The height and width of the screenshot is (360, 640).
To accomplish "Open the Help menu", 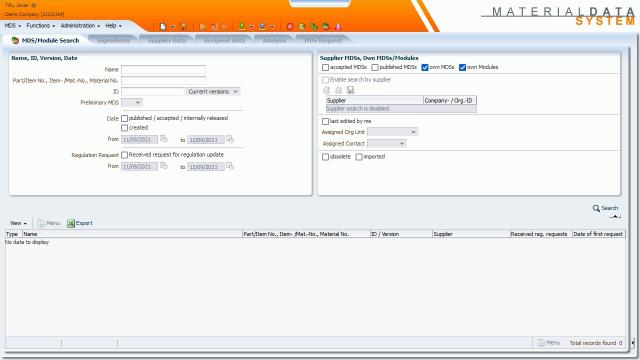I will tap(113, 26).
